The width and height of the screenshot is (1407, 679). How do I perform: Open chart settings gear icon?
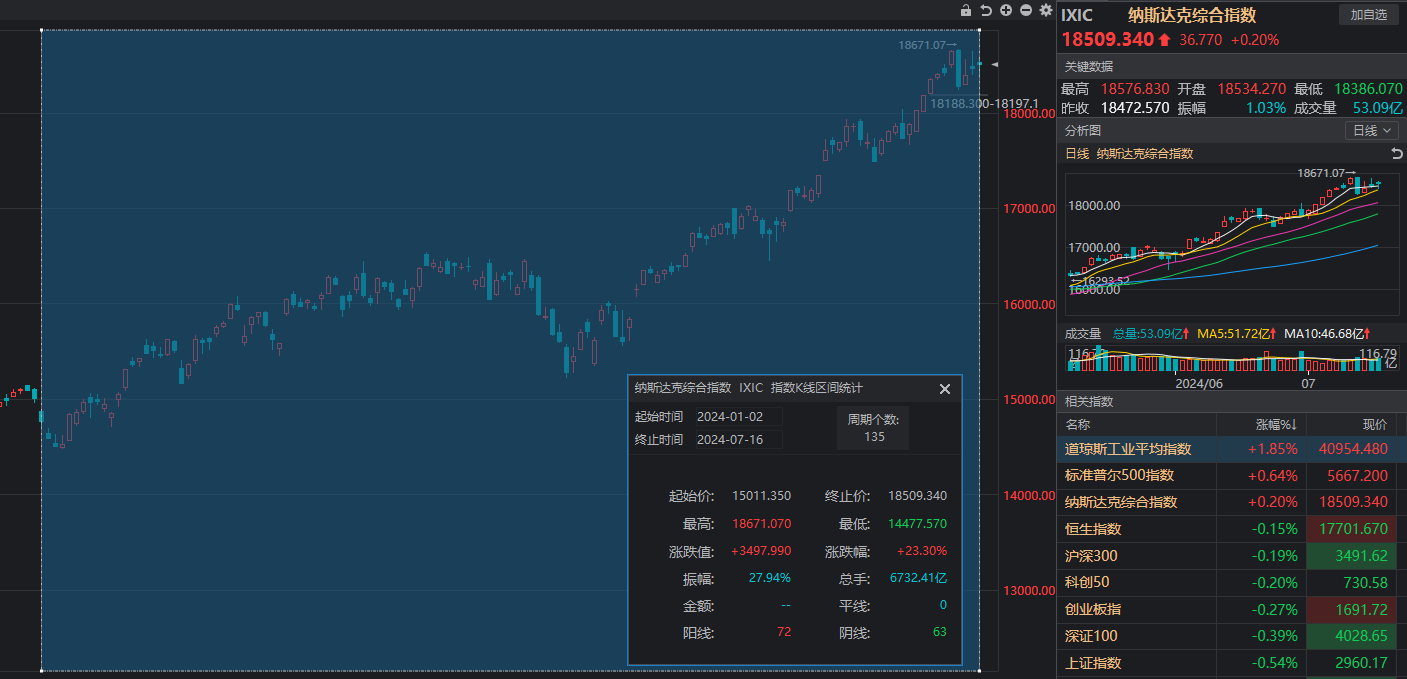pos(1046,10)
